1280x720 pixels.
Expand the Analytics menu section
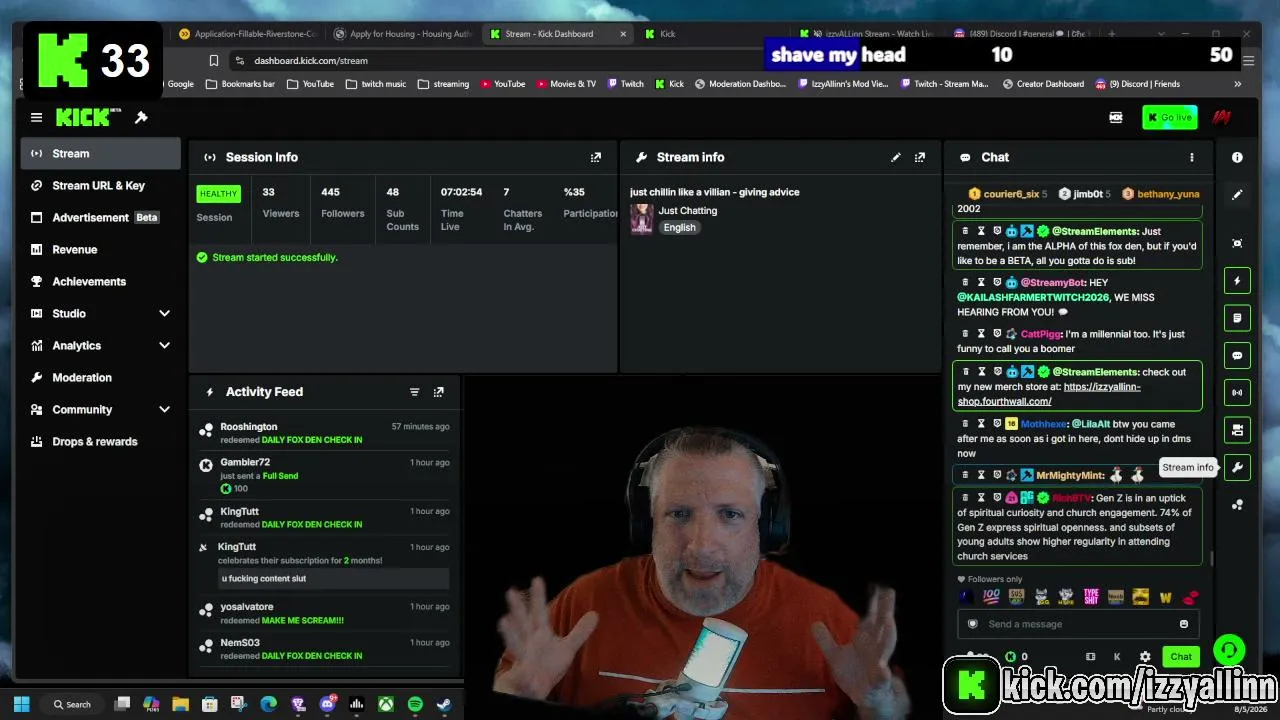pyautogui.click(x=164, y=346)
